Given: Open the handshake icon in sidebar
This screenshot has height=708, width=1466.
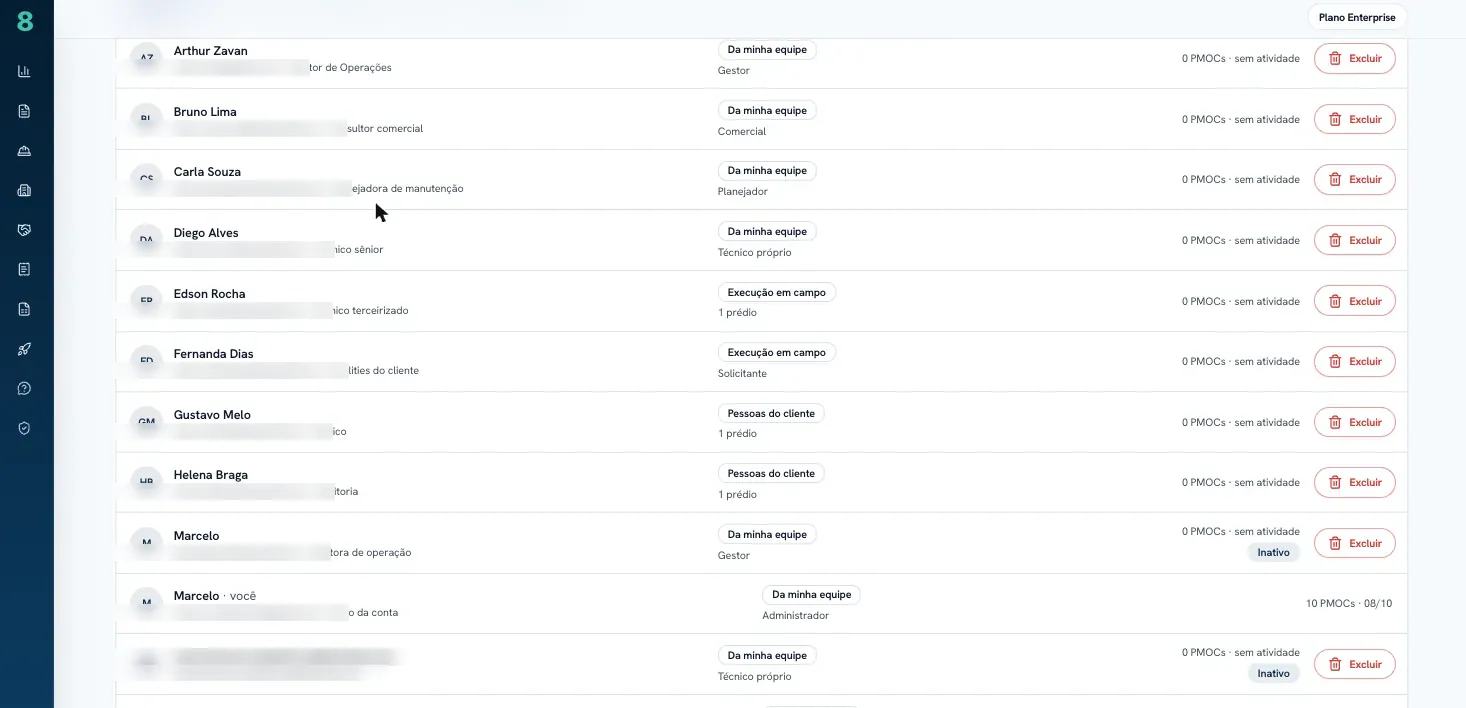Looking at the screenshot, I should click(x=24, y=230).
